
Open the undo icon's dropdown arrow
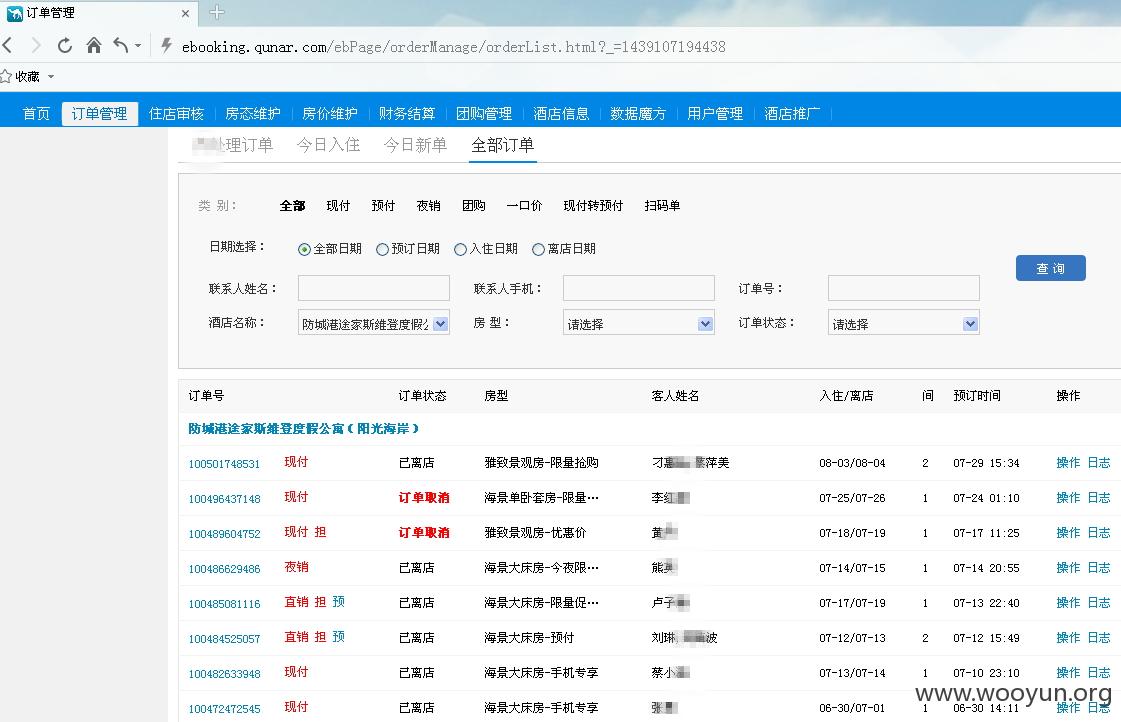point(138,46)
